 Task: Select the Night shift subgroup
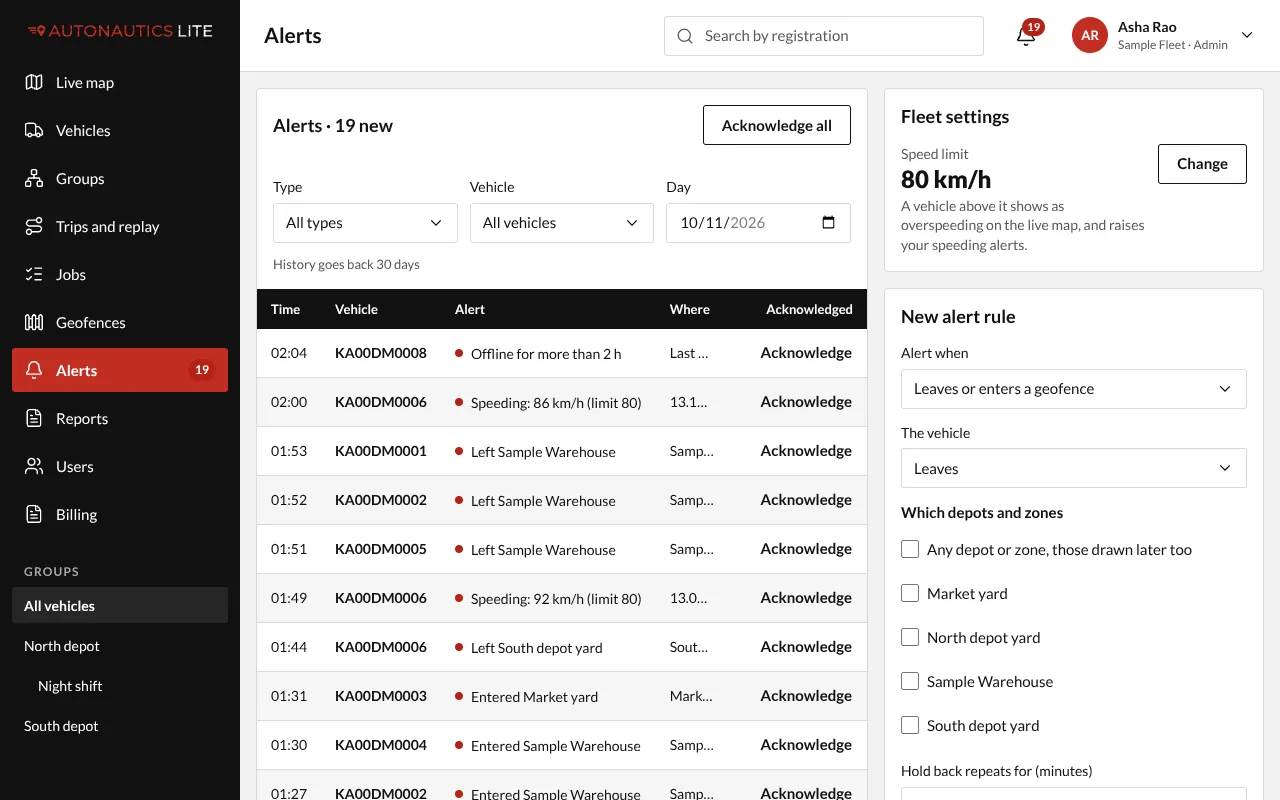coord(120,686)
